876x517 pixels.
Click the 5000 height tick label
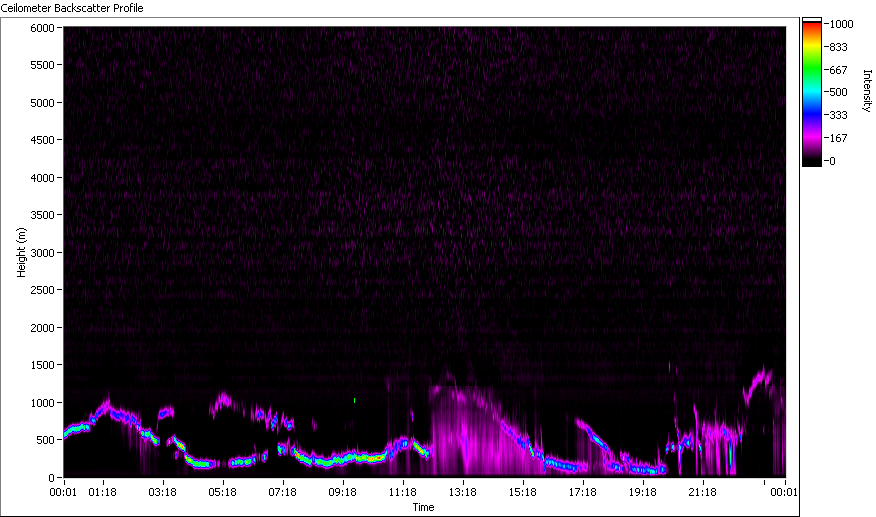point(42,103)
